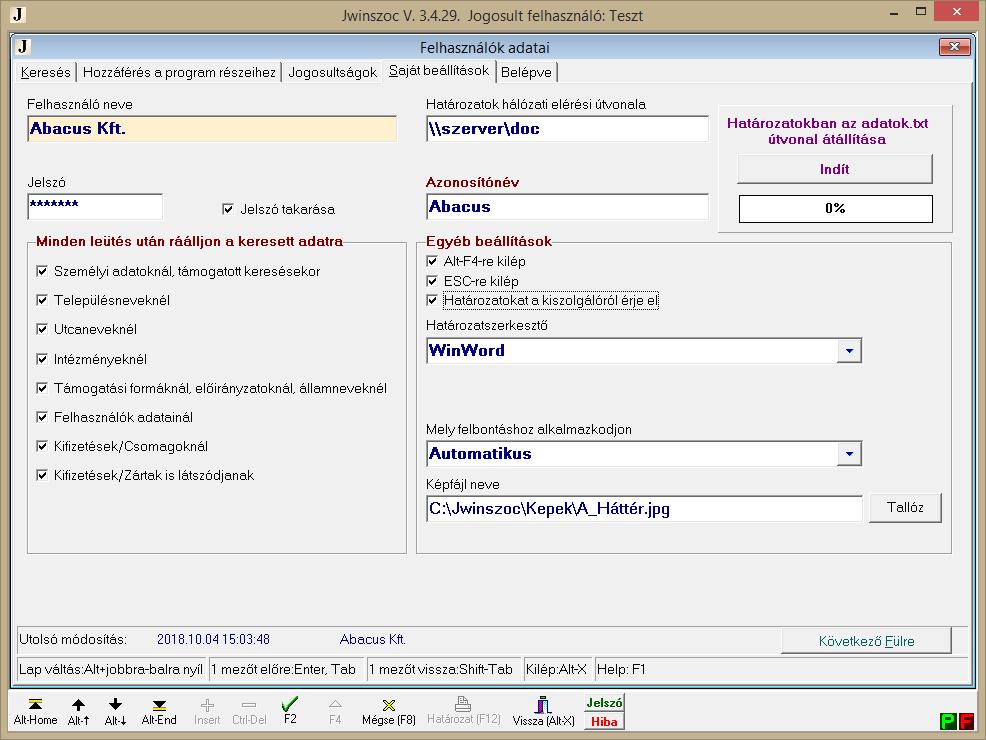Click the Indít button
The height and width of the screenshot is (740, 986).
[x=834, y=169]
